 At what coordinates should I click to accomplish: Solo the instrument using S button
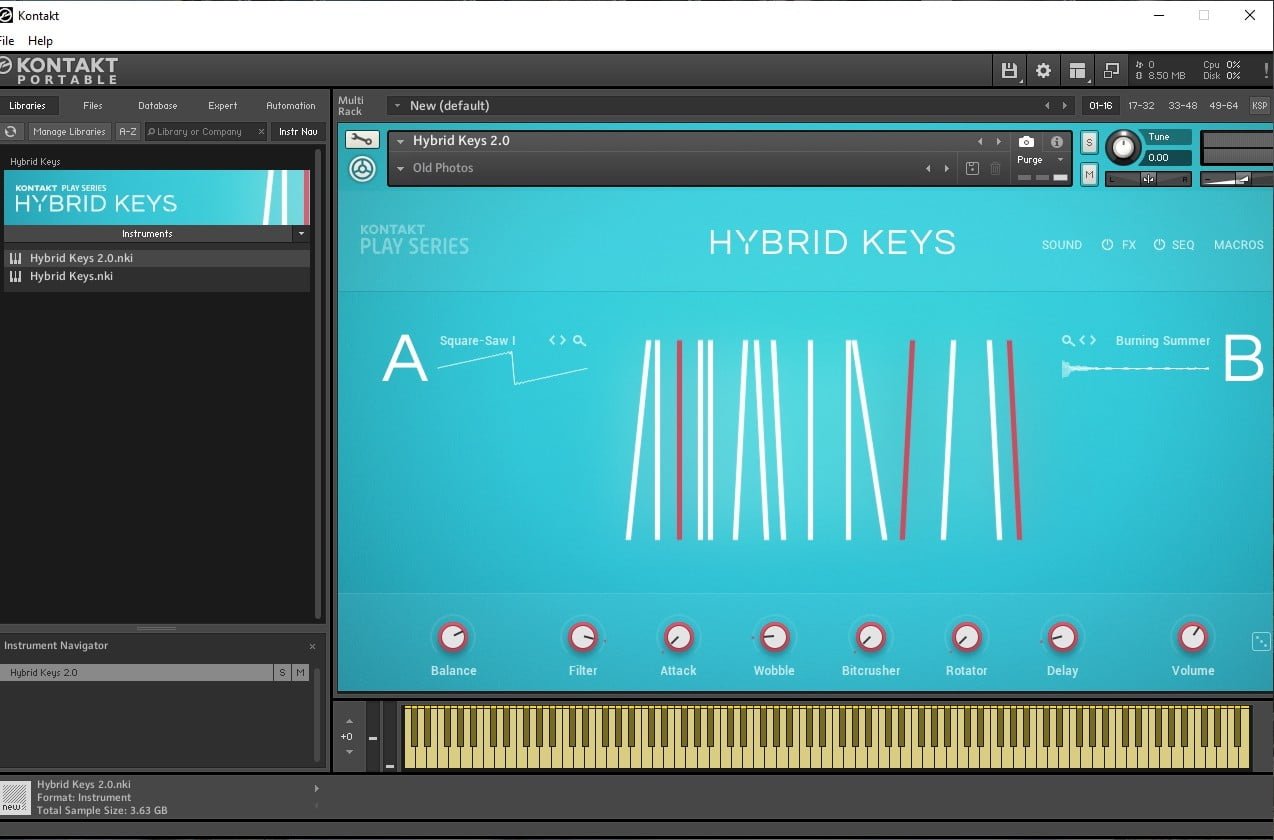coord(1089,142)
